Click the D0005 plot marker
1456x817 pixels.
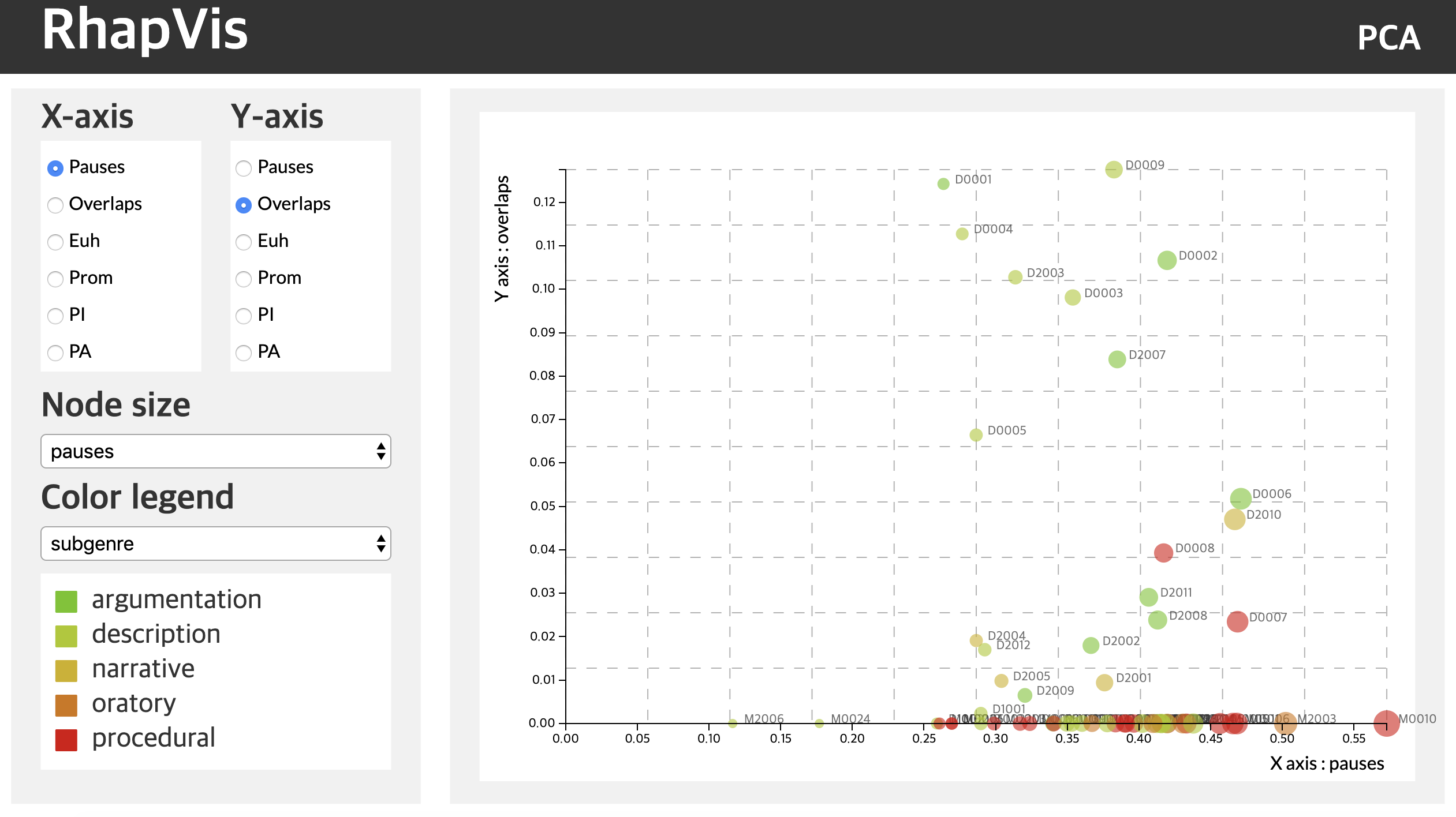point(975,435)
